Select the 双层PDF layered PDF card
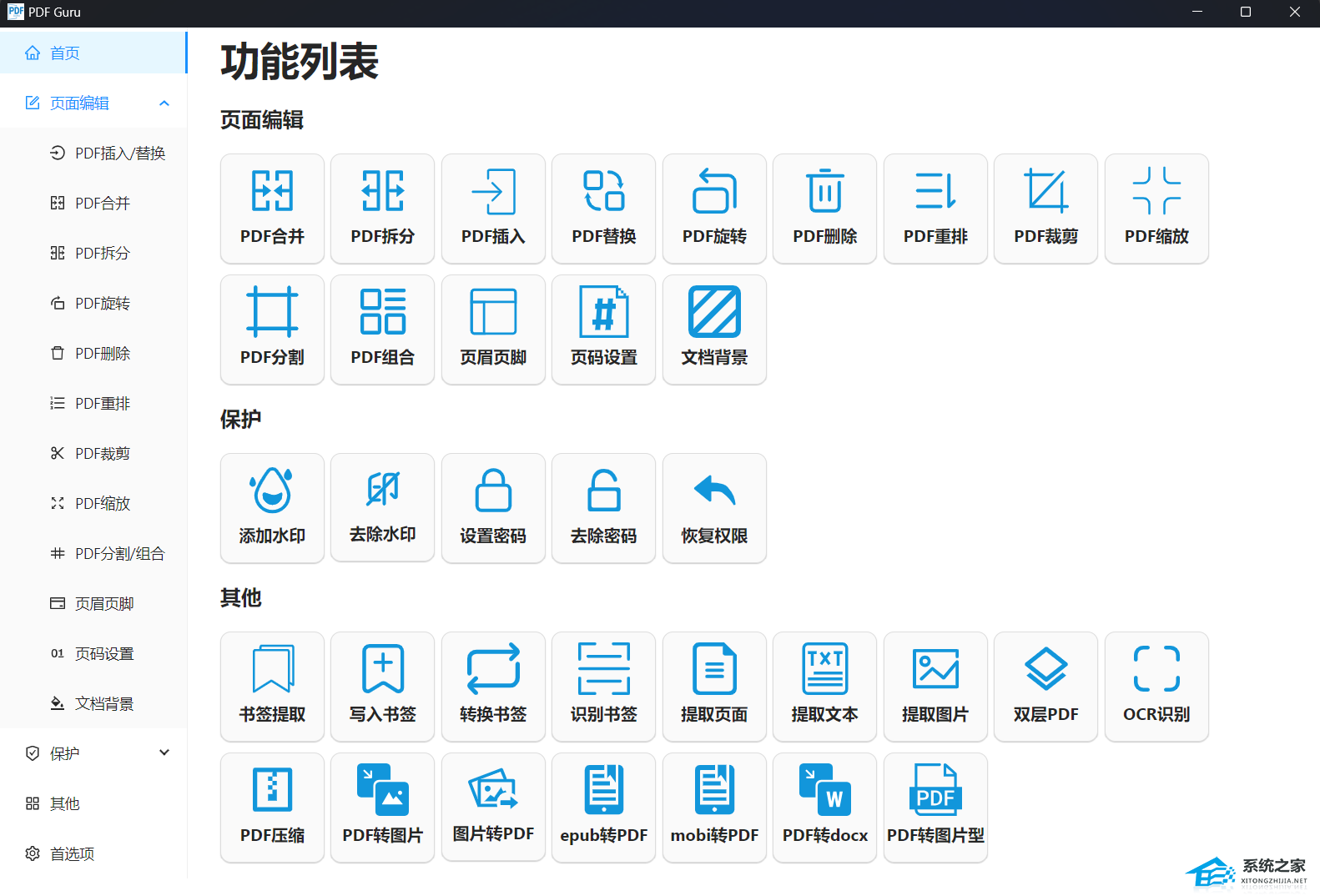Viewport: 1320px width, 896px height. tap(1045, 687)
